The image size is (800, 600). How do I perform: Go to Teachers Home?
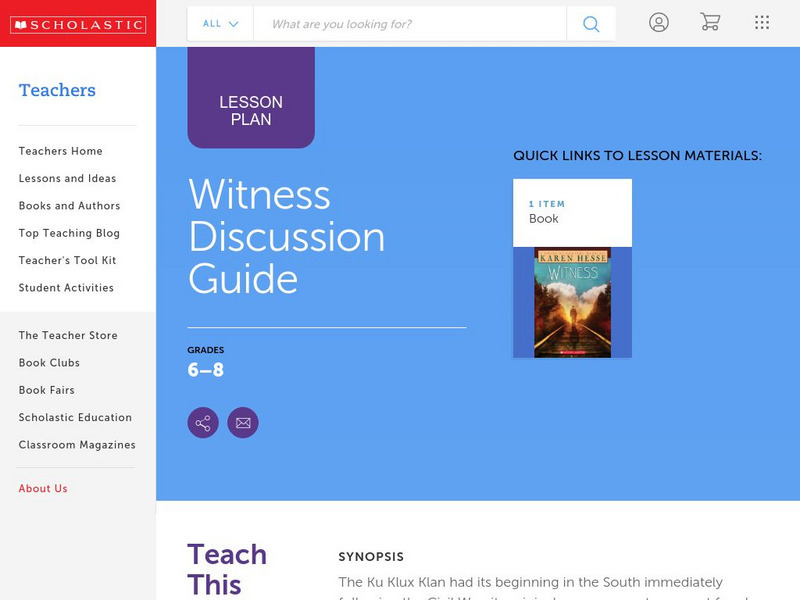(x=61, y=151)
